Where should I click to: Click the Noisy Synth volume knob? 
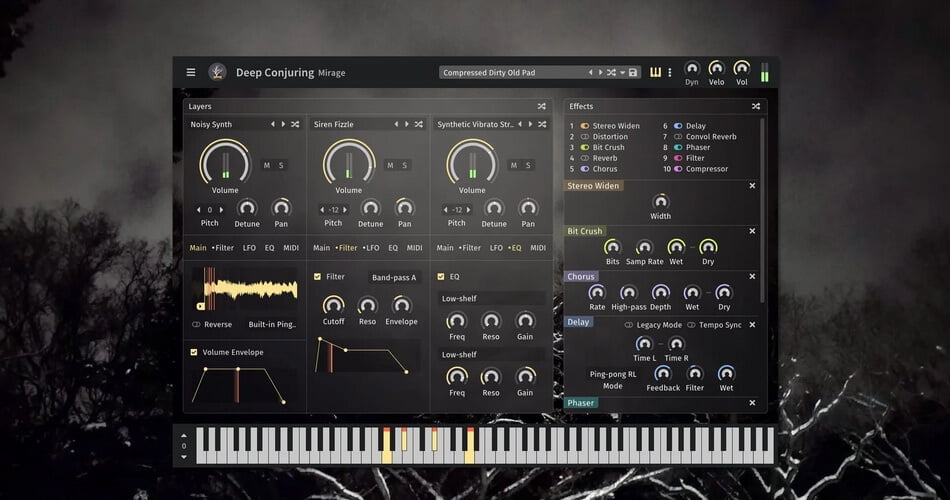coord(225,162)
